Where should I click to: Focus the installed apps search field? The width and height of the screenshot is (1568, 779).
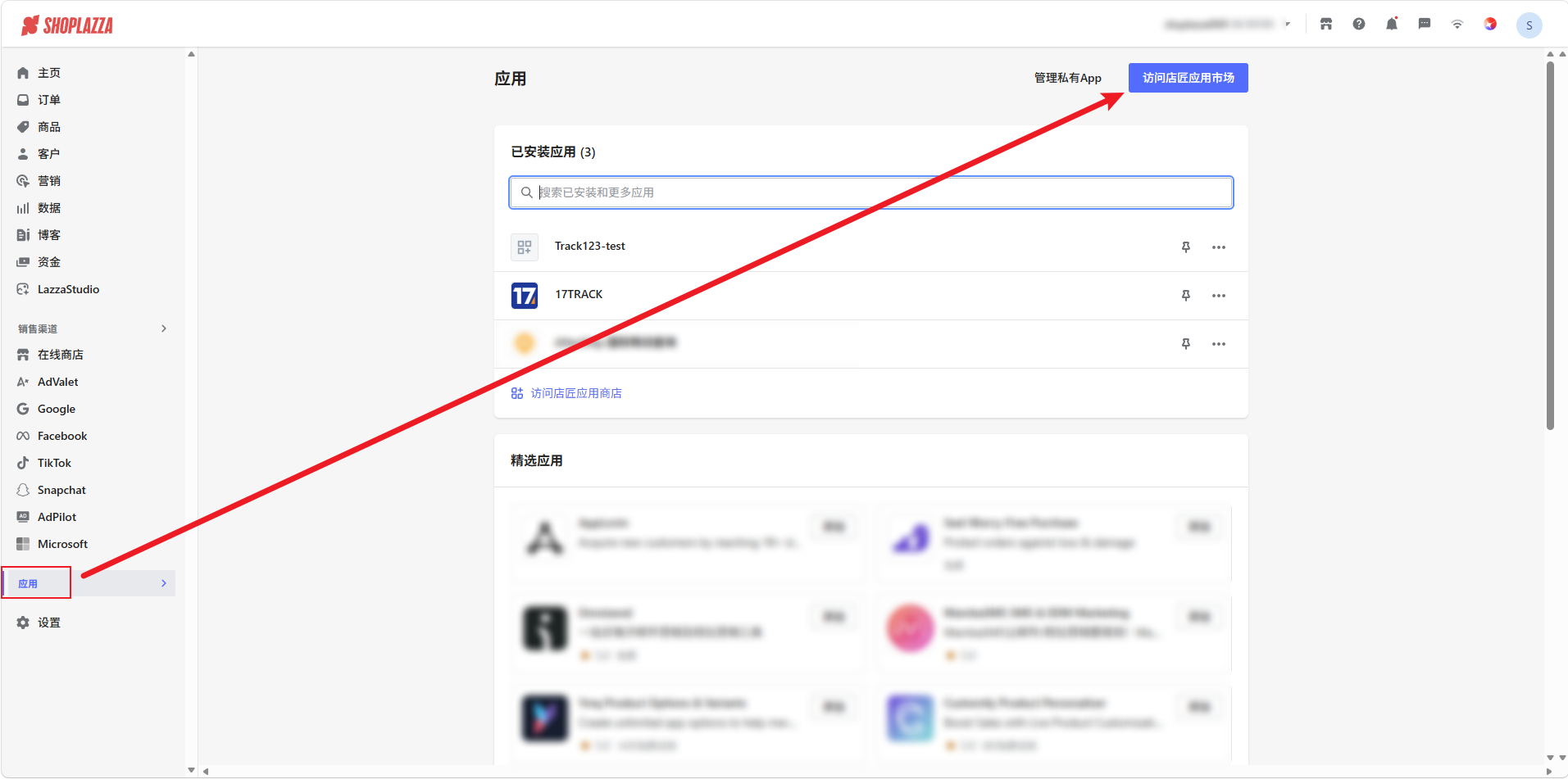[871, 192]
